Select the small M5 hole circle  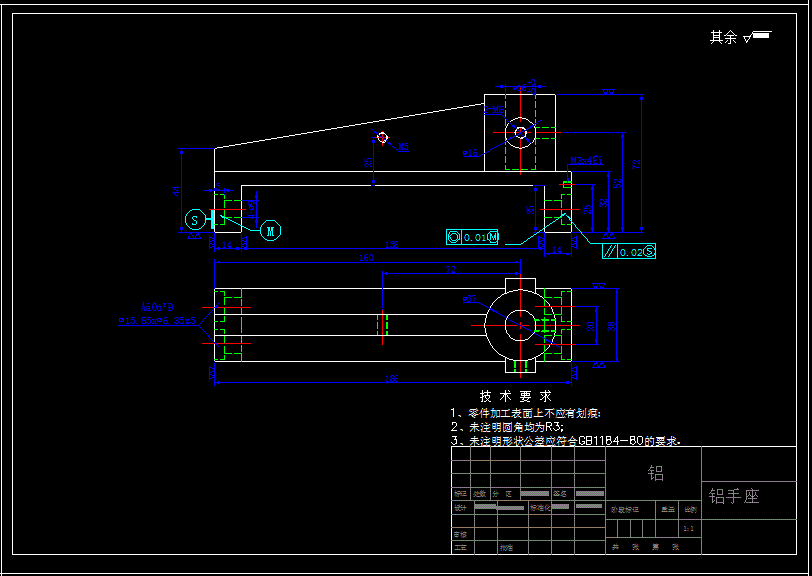382,137
